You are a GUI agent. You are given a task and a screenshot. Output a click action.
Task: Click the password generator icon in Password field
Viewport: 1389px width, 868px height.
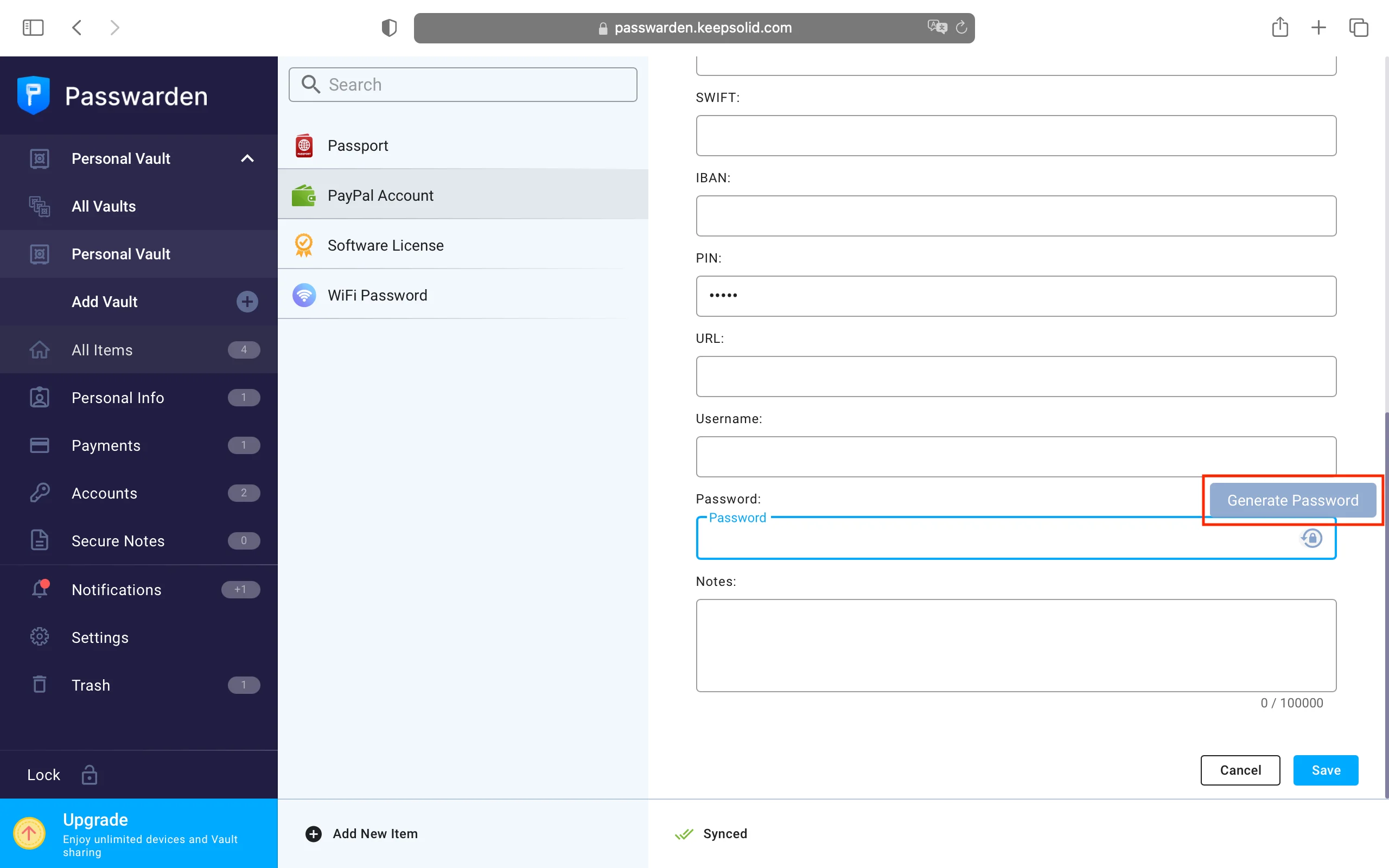1311,538
